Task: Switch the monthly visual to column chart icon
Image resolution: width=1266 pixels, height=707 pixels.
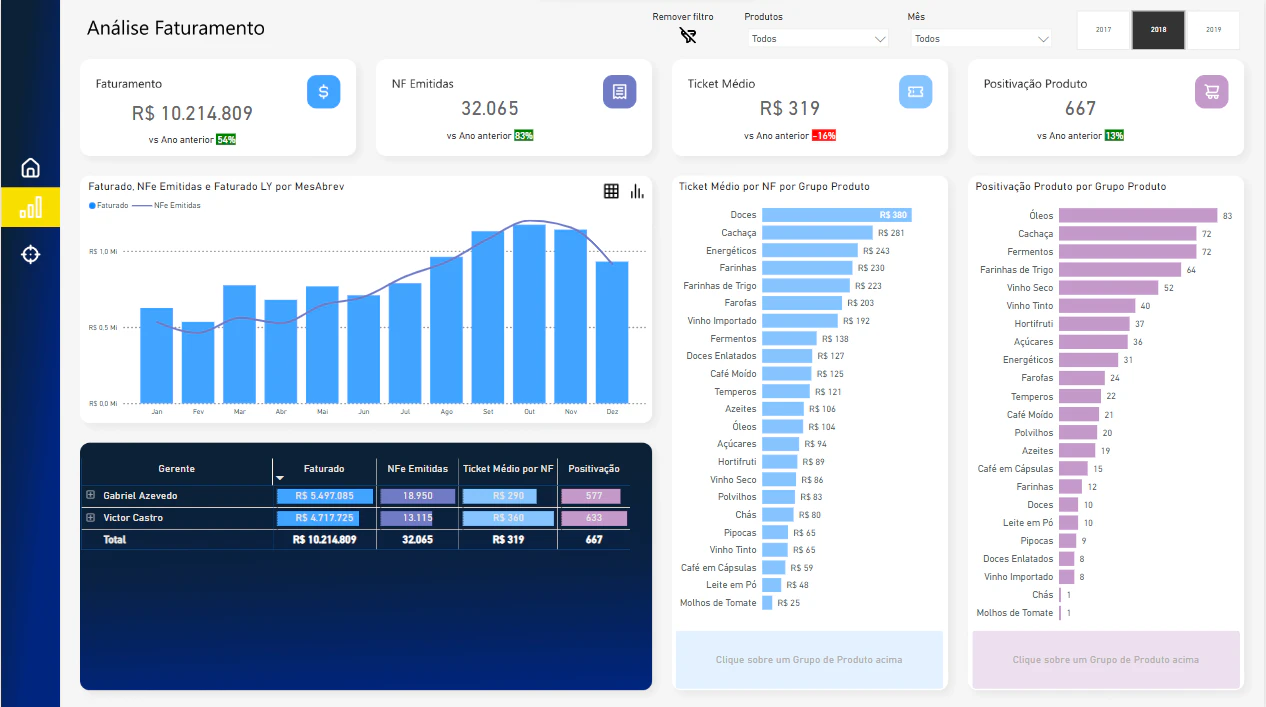Action: 637,191
